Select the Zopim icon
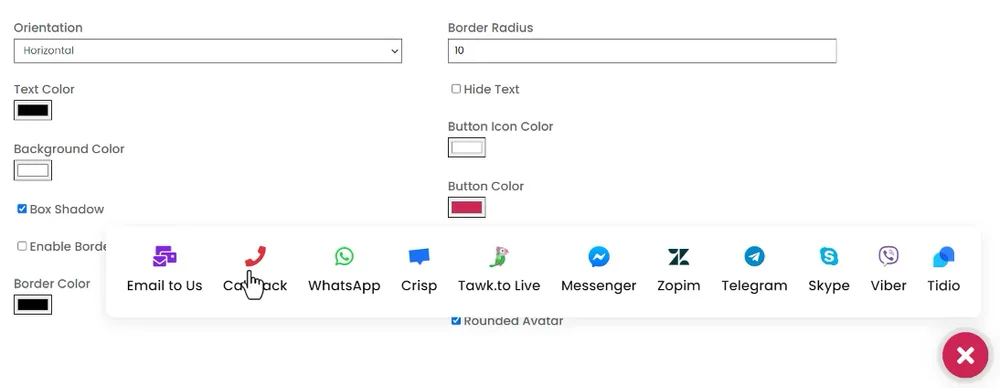Viewport: 1000px width, 388px height. [x=679, y=257]
